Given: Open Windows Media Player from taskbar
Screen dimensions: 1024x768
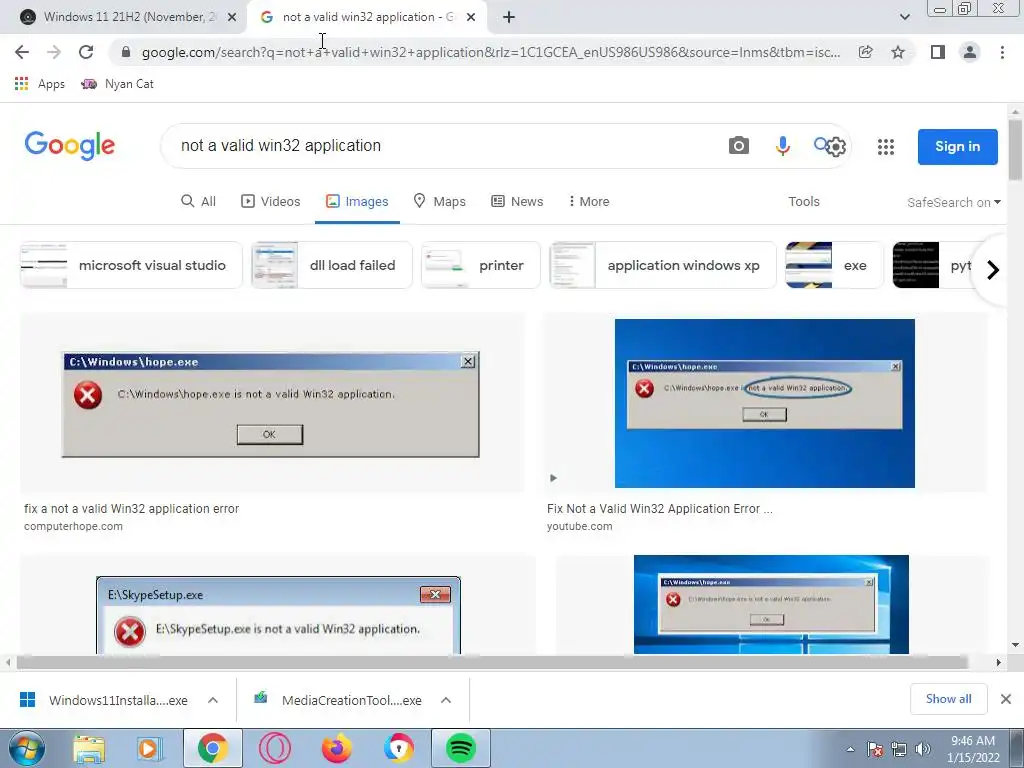Looking at the screenshot, I should point(149,748).
